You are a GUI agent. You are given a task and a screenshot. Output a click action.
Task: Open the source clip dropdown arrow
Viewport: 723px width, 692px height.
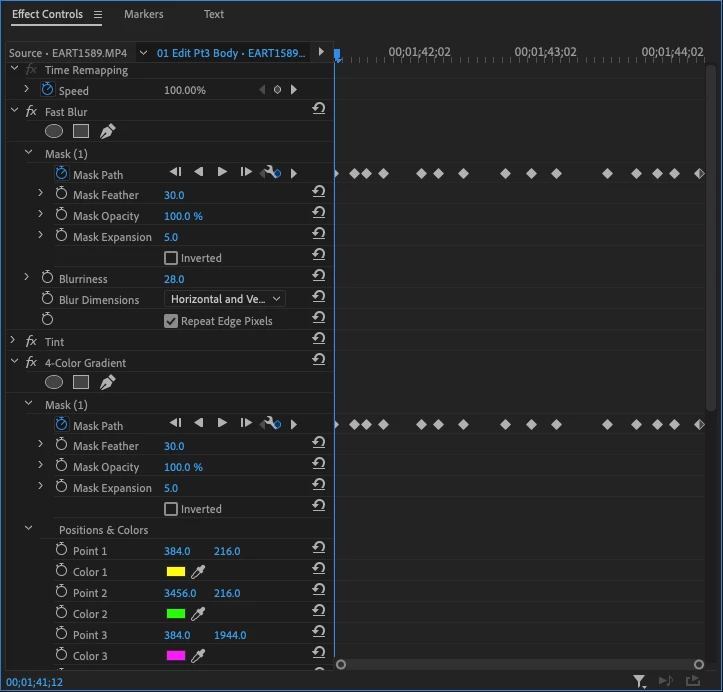tap(143, 53)
